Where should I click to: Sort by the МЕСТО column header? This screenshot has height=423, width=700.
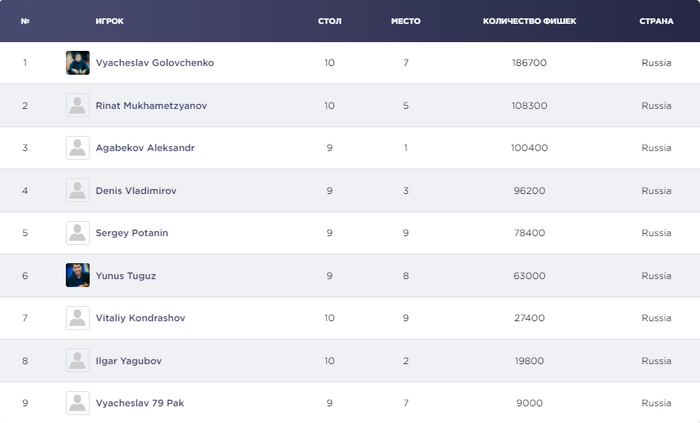(x=405, y=21)
